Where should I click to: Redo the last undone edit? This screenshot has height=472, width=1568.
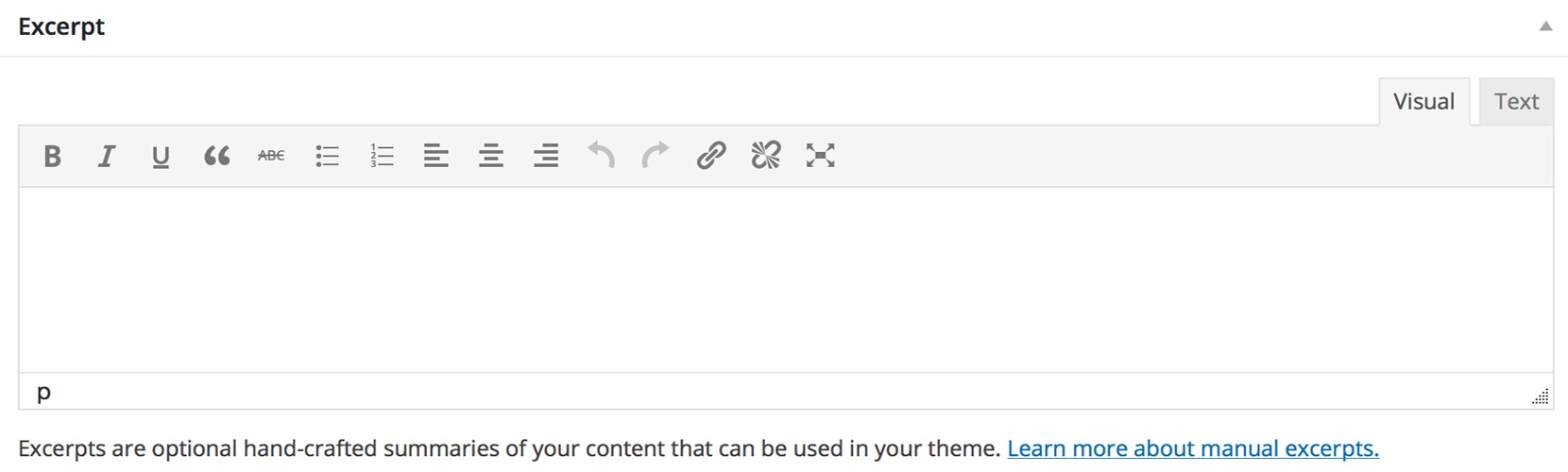656,155
